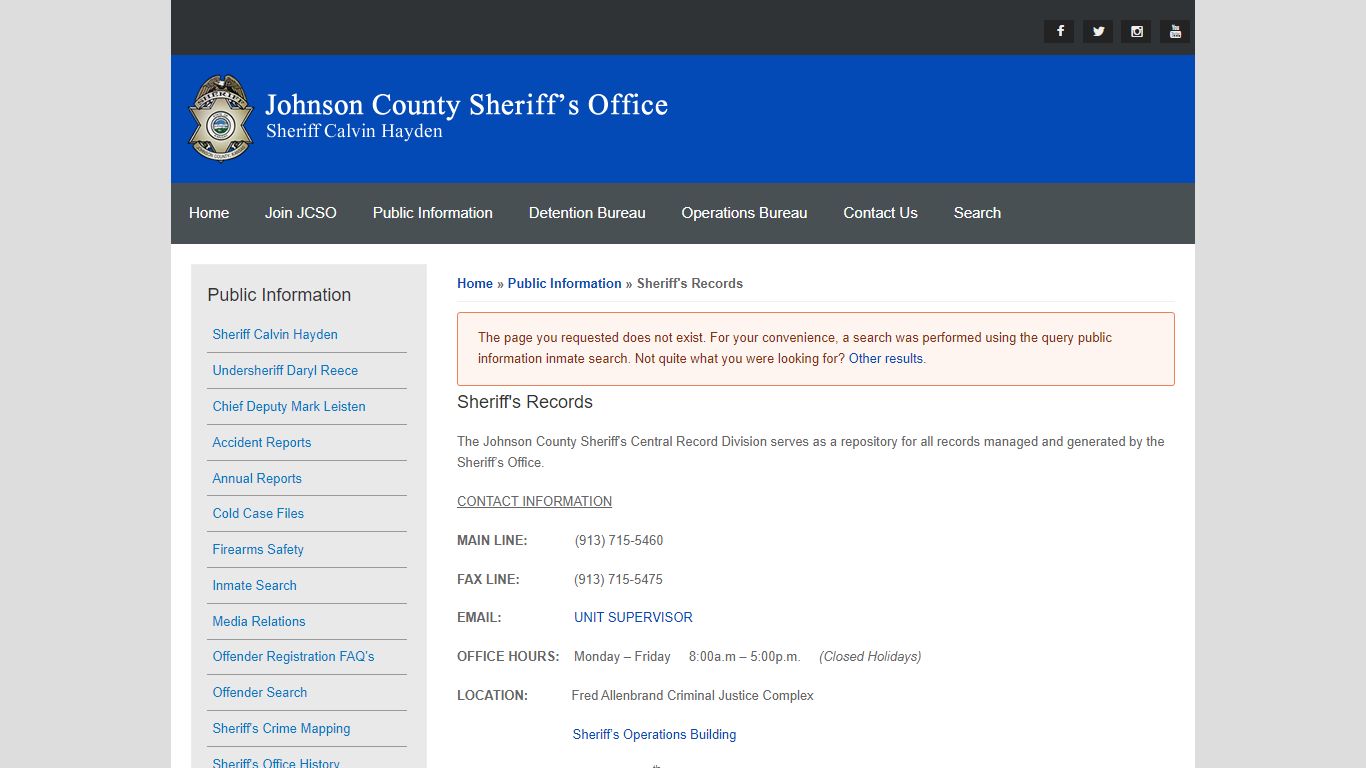1366x768 pixels.
Task: Open the Facebook social icon
Action: pos(1059,31)
